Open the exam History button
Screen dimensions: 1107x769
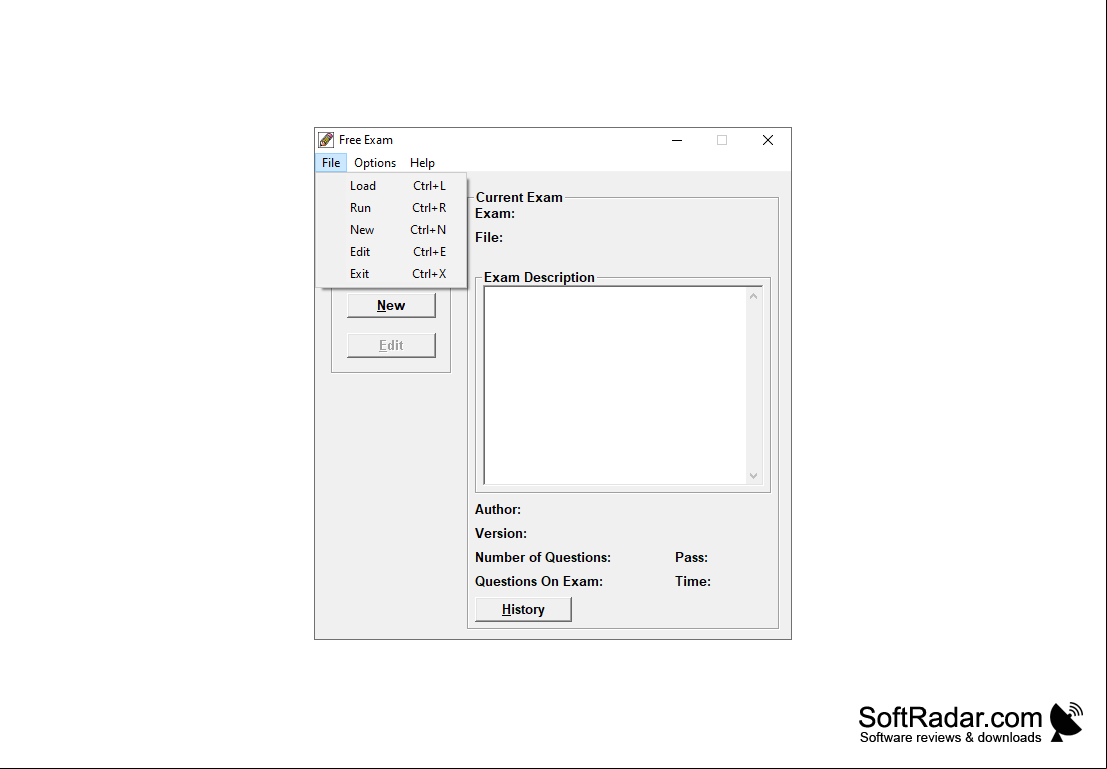pos(523,609)
